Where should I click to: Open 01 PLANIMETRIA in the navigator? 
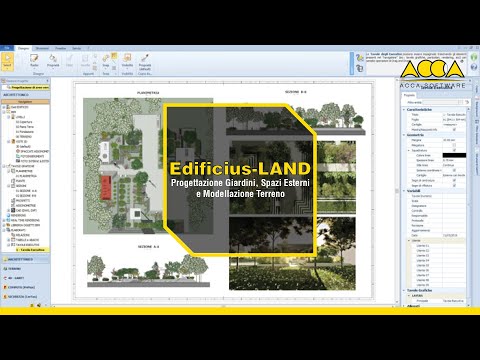[x=26, y=176]
